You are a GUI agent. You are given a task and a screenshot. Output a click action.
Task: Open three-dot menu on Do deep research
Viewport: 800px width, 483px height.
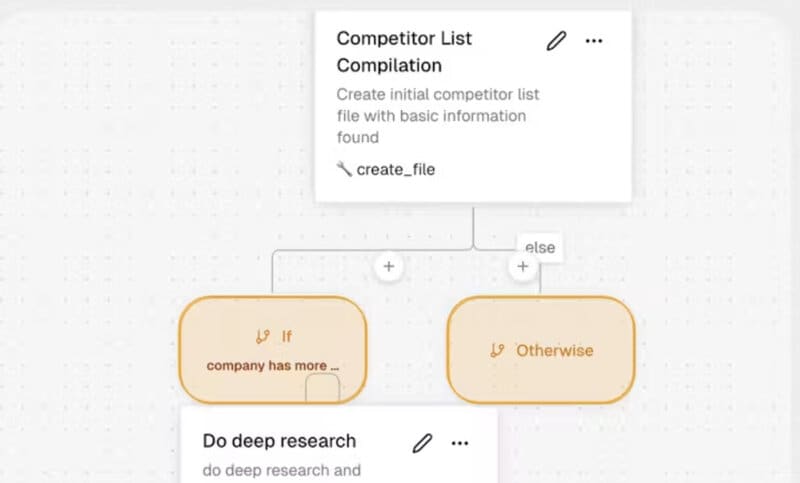click(460, 443)
